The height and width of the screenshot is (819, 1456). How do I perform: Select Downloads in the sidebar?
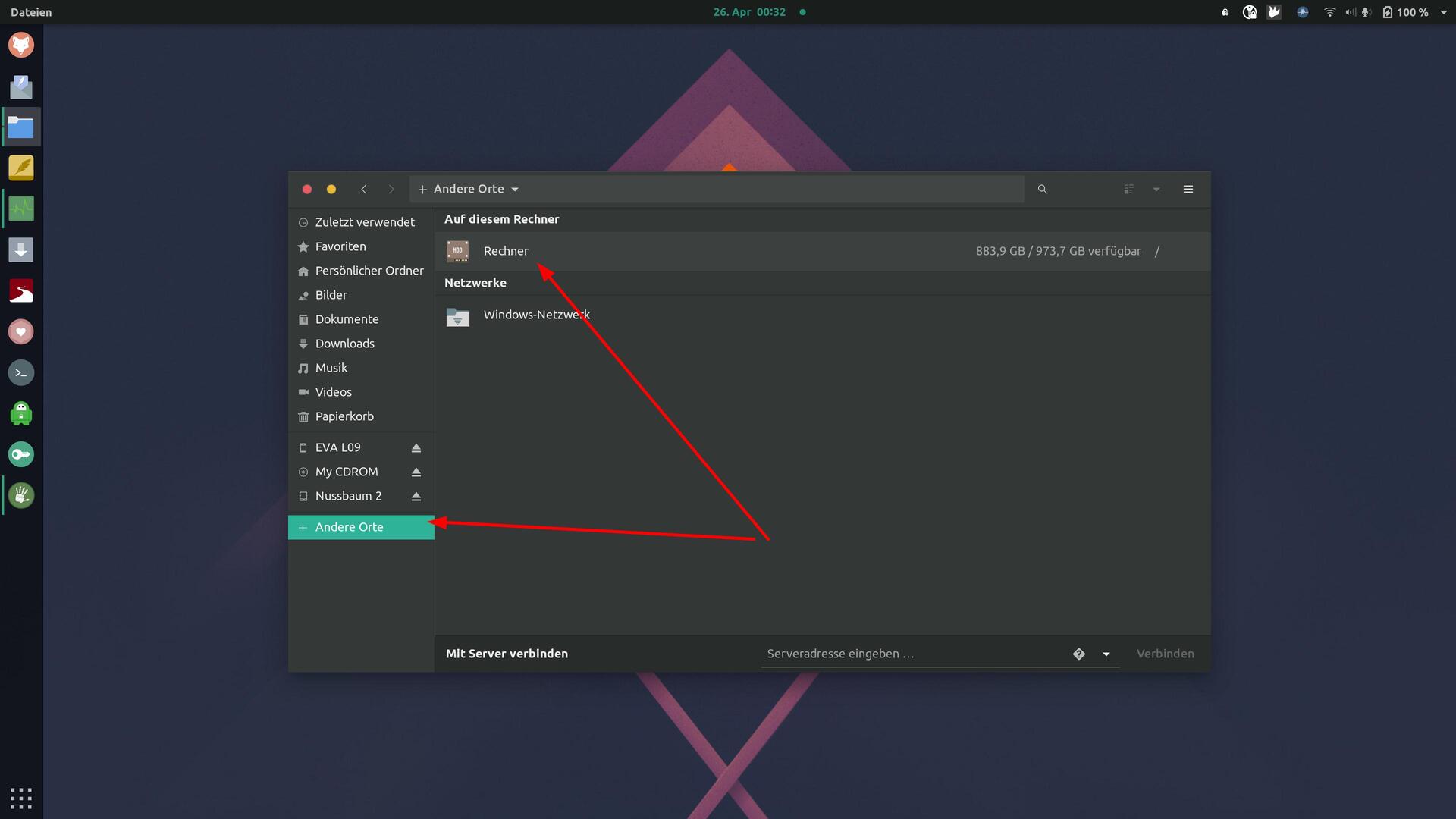344,344
